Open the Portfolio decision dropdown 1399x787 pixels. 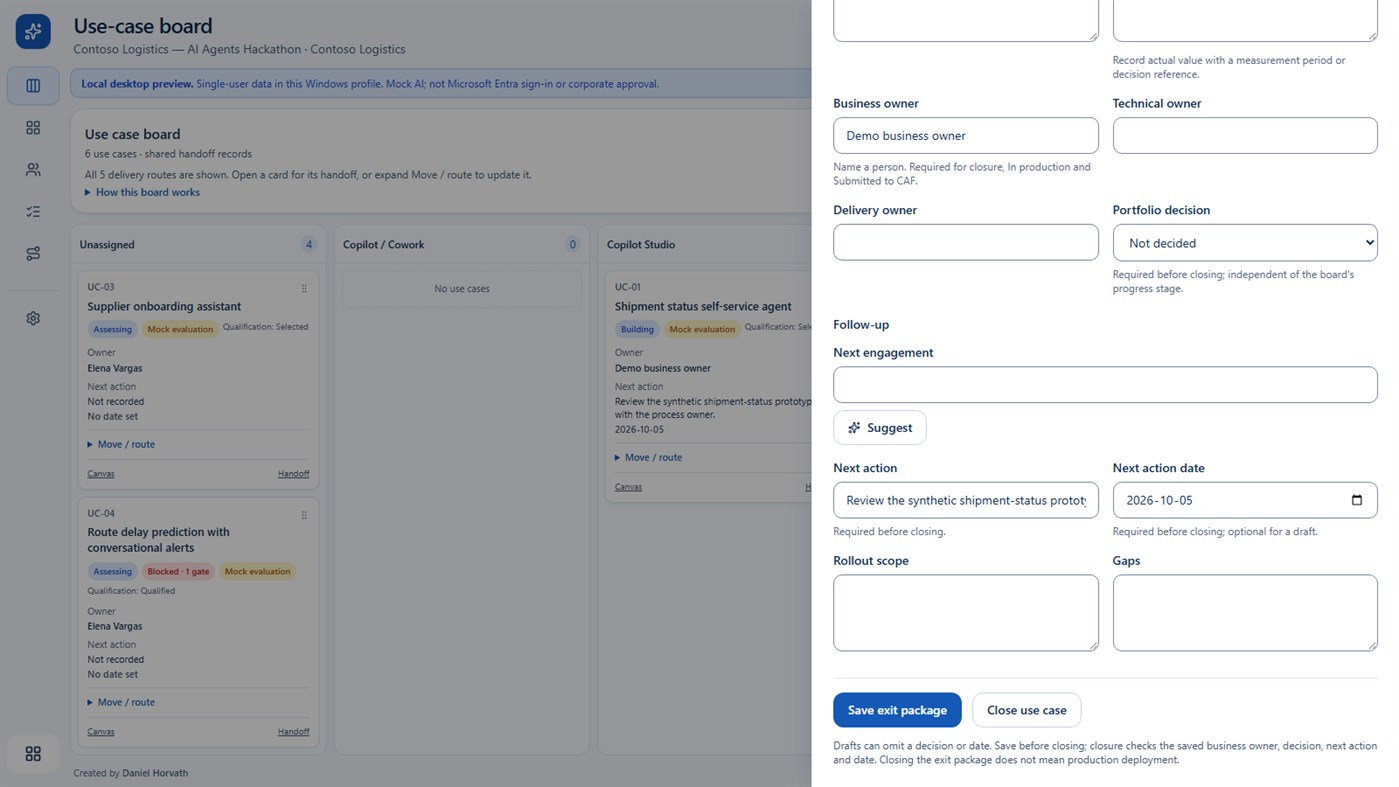pyautogui.click(x=1245, y=243)
